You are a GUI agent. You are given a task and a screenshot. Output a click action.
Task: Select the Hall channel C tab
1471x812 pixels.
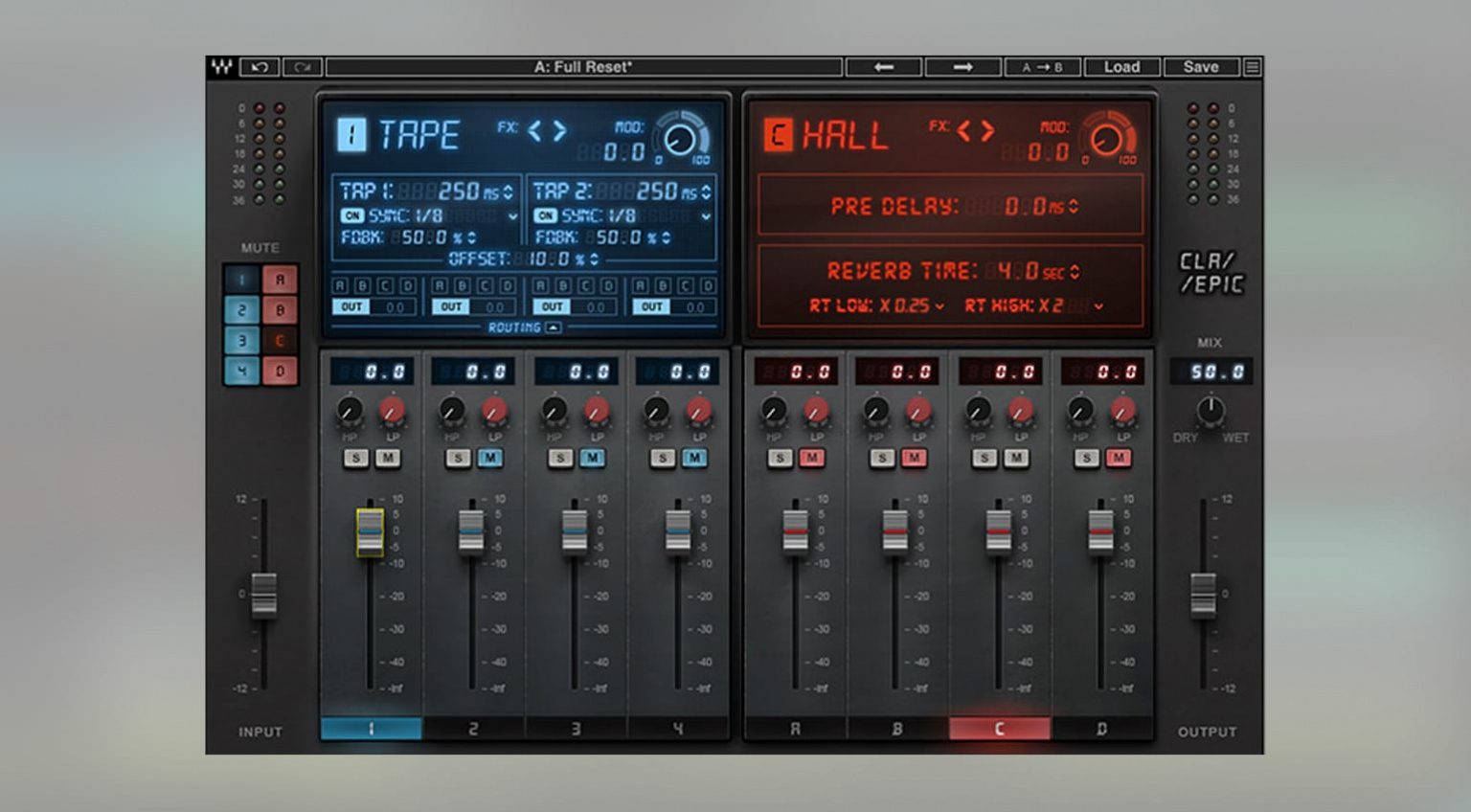pyautogui.click(x=1000, y=729)
